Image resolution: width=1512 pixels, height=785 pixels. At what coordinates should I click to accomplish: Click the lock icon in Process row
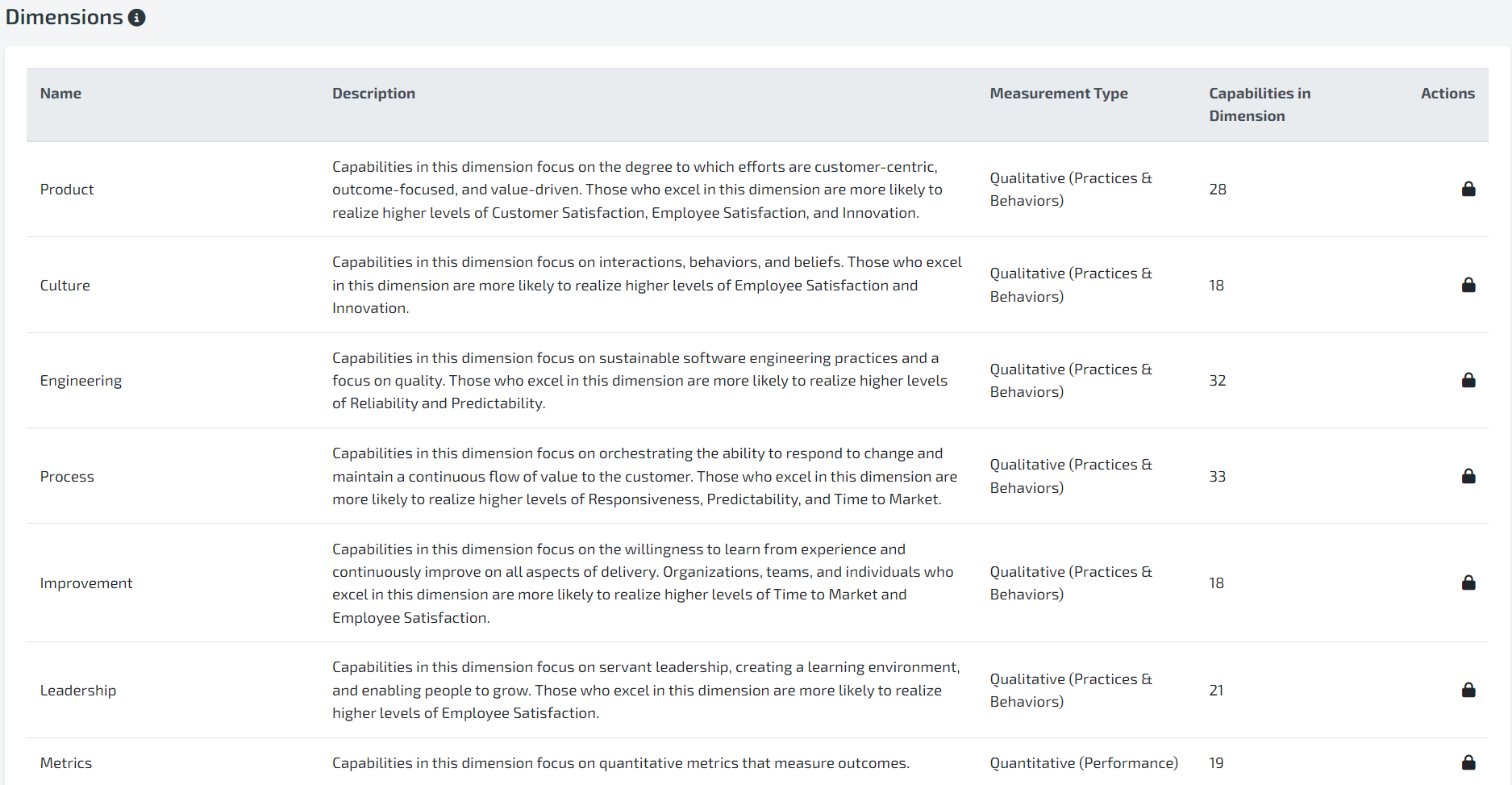1468,476
